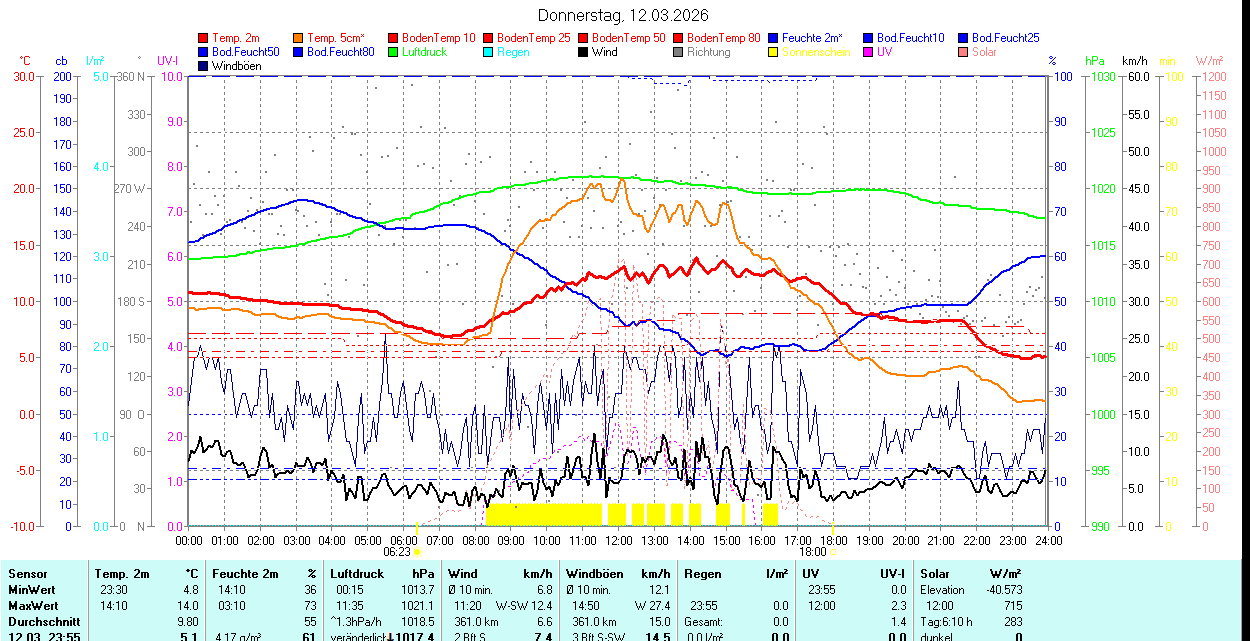This screenshot has height=641, width=1250.
Task: Click the green Luftdruck legend swatch
Action: pos(394,52)
